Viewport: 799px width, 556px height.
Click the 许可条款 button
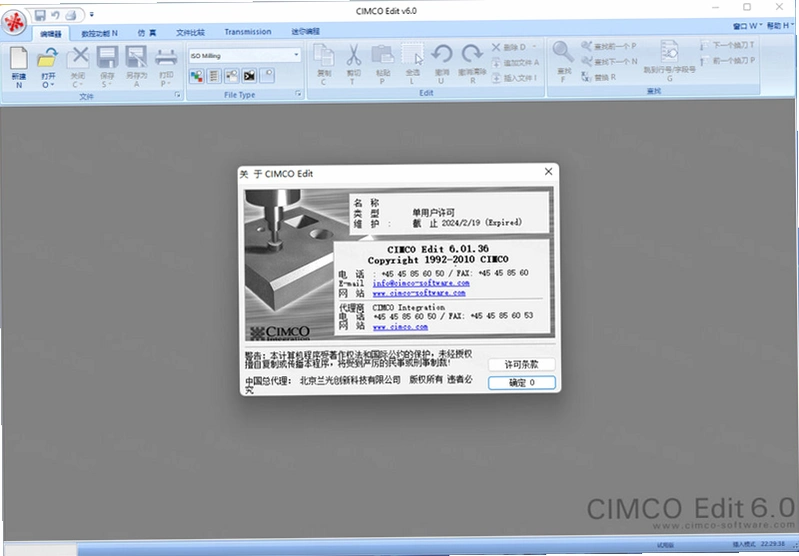(521, 365)
